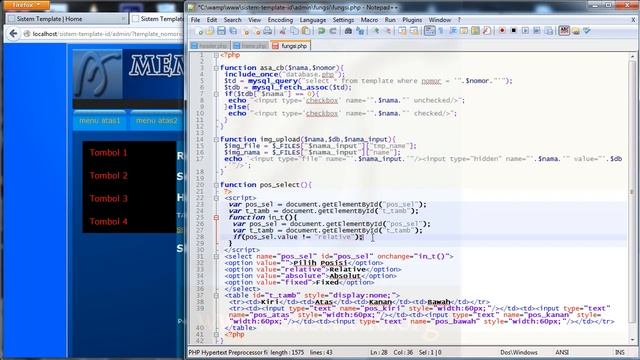Switch to Sistem Template | Home Firefox tab
640x360 pixels.
[x=67, y=19]
